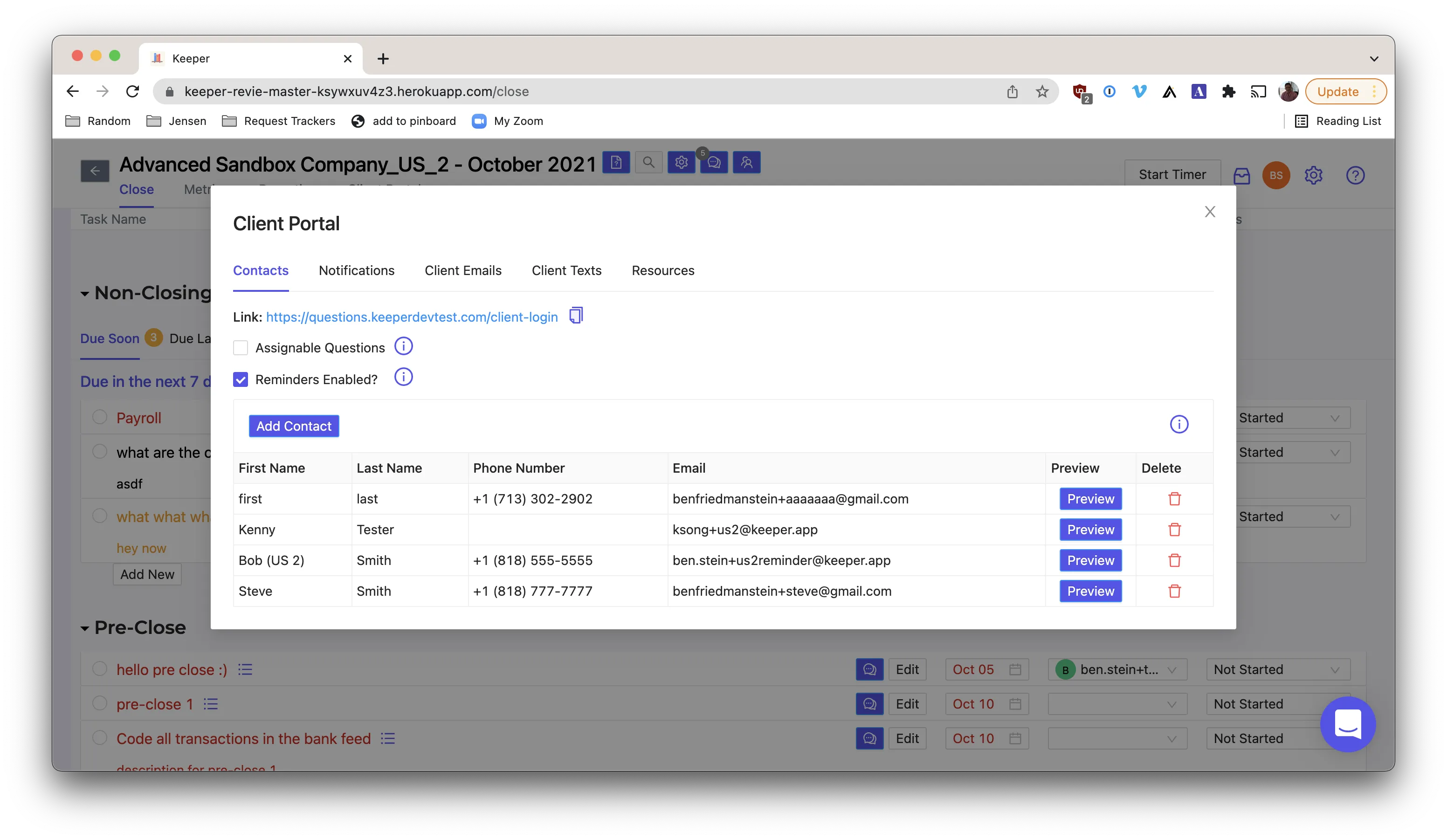
Task: Click the help question mark icon
Action: click(1355, 175)
